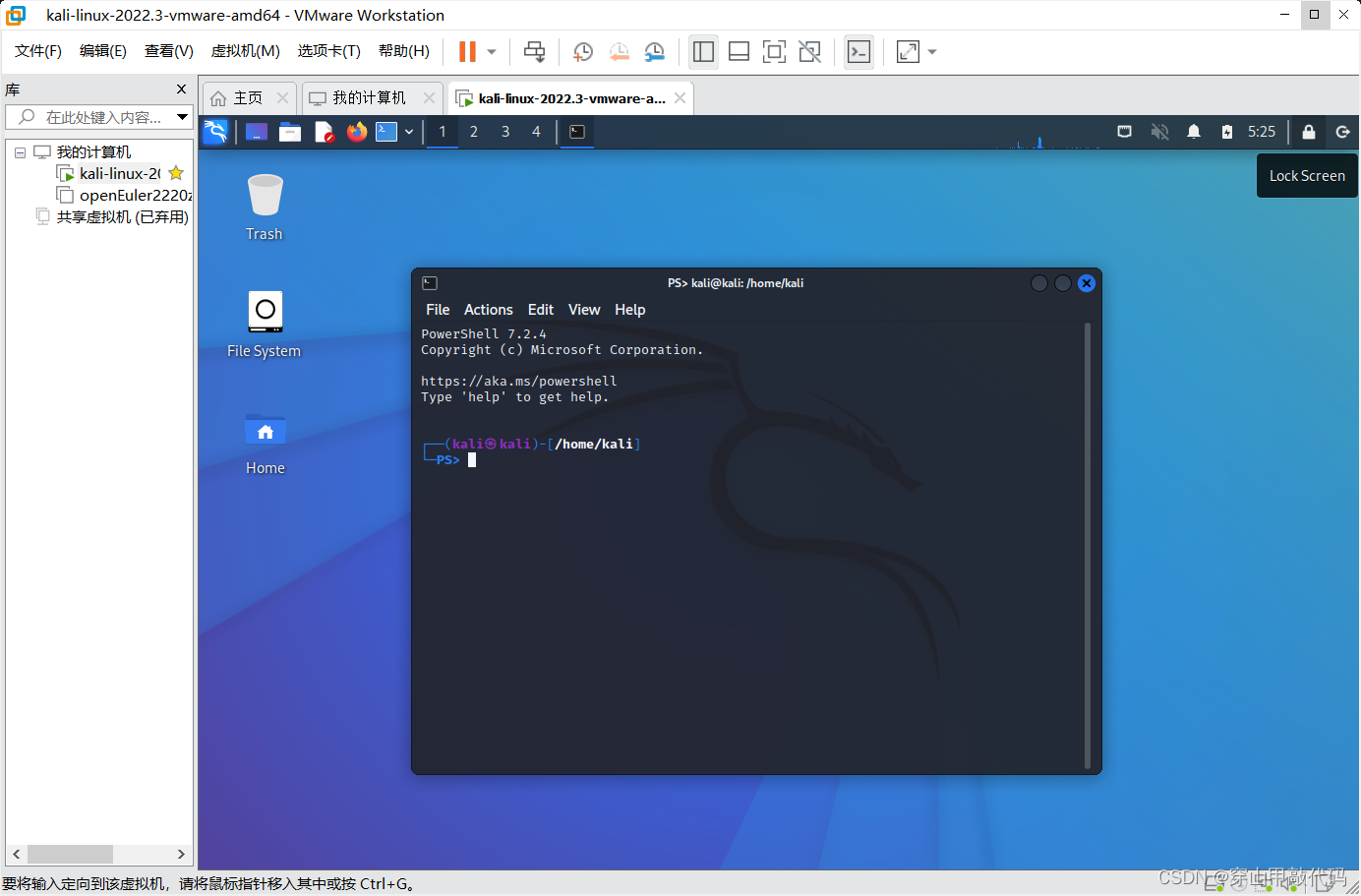
Task: Collapse the 我的计算机 tree node
Action: tap(20, 152)
